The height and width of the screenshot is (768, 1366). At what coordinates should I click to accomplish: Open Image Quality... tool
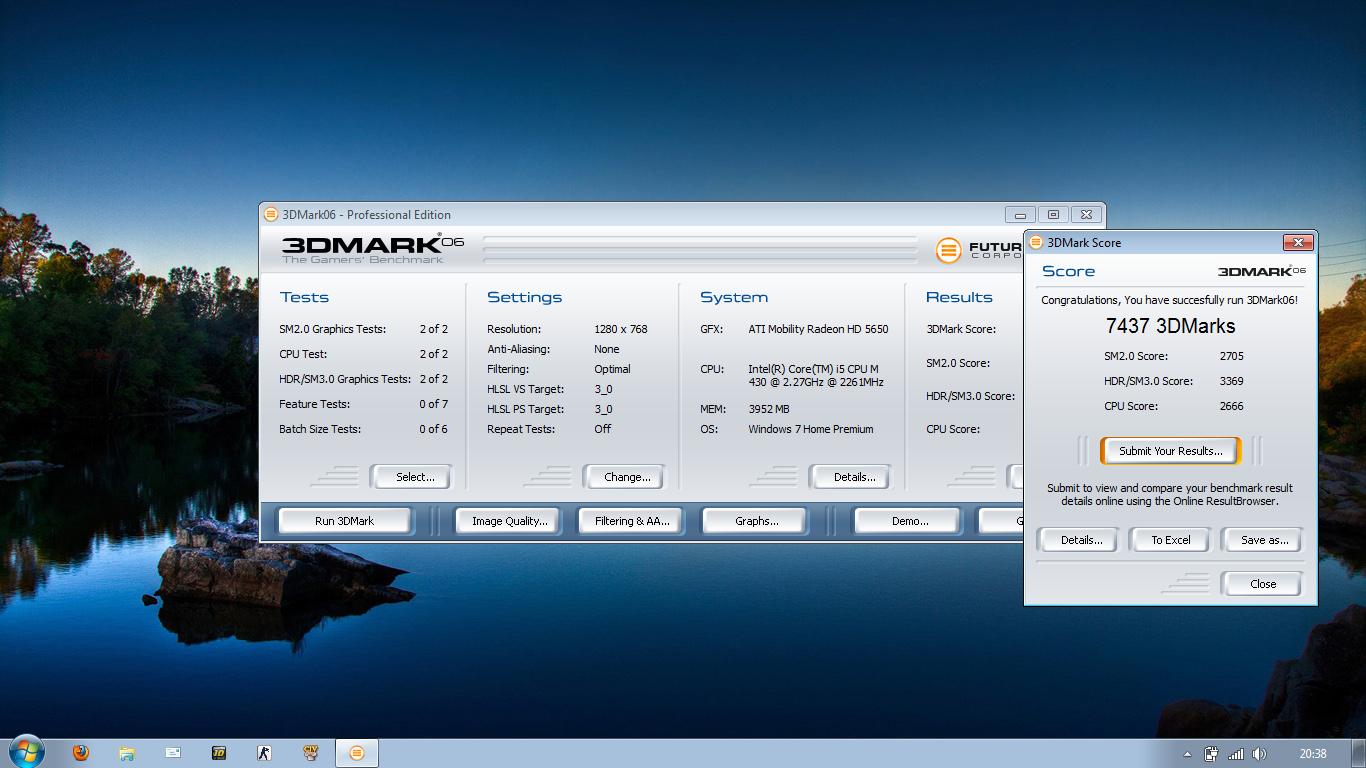point(510,521)
